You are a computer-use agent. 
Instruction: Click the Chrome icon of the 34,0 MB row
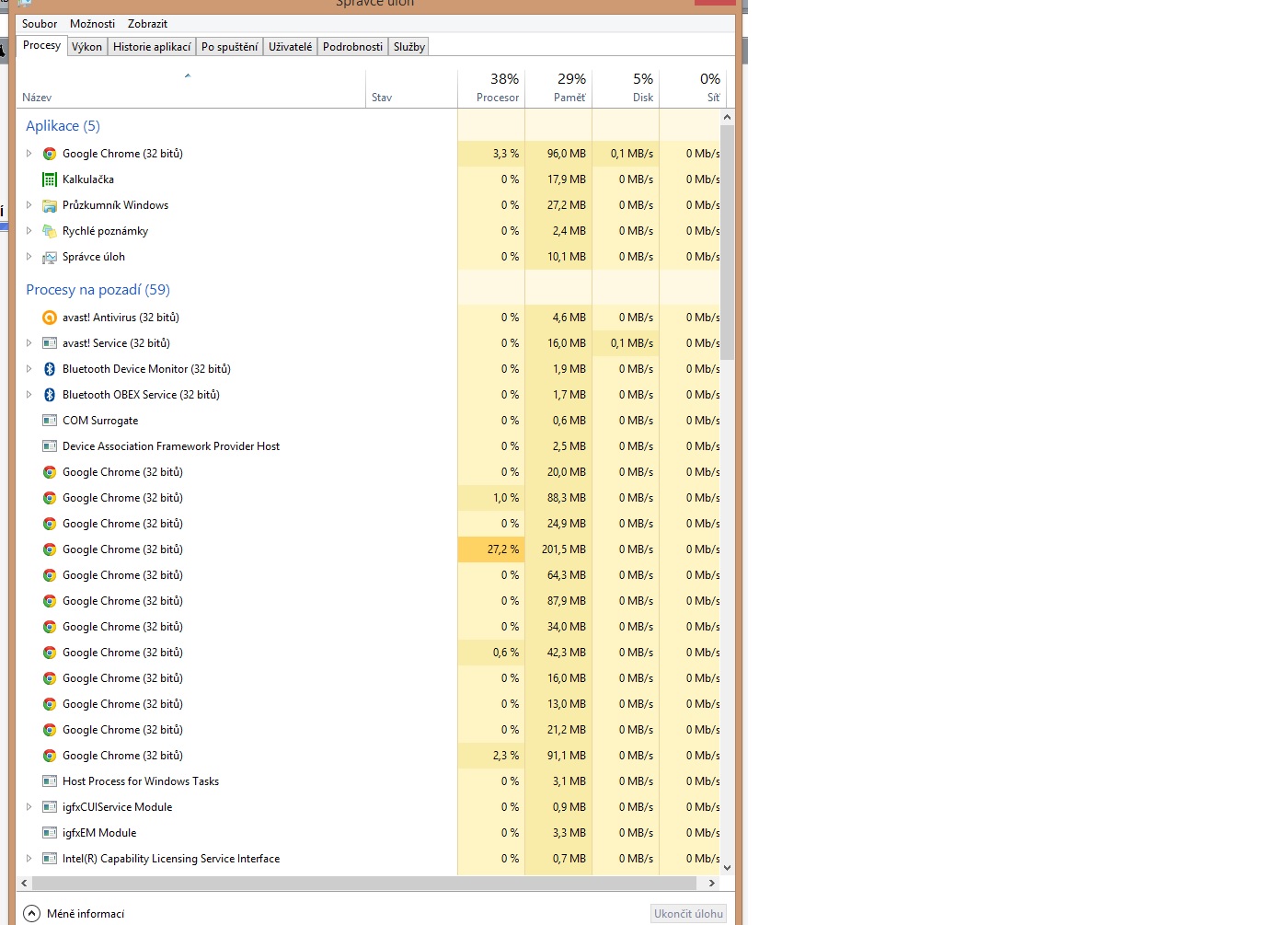pyautogui.click(x=50, y=627)
